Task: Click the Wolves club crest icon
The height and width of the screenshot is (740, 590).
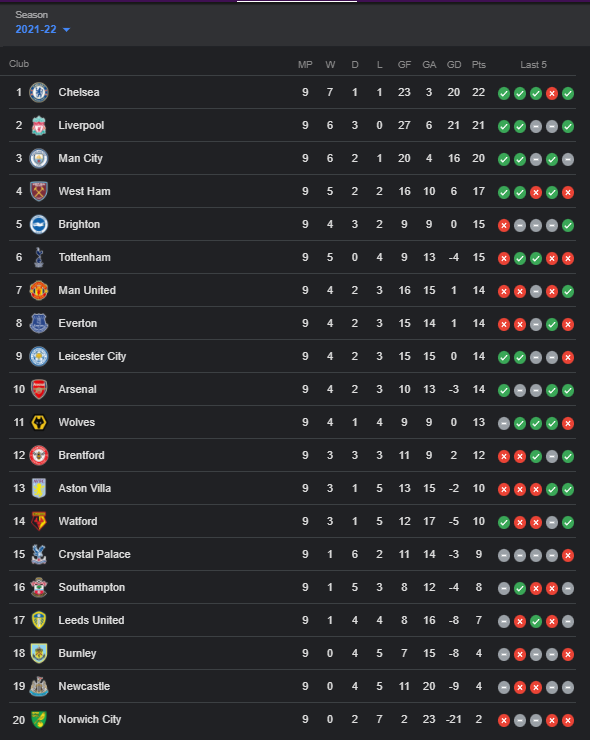Action: [x=39, y=422]
